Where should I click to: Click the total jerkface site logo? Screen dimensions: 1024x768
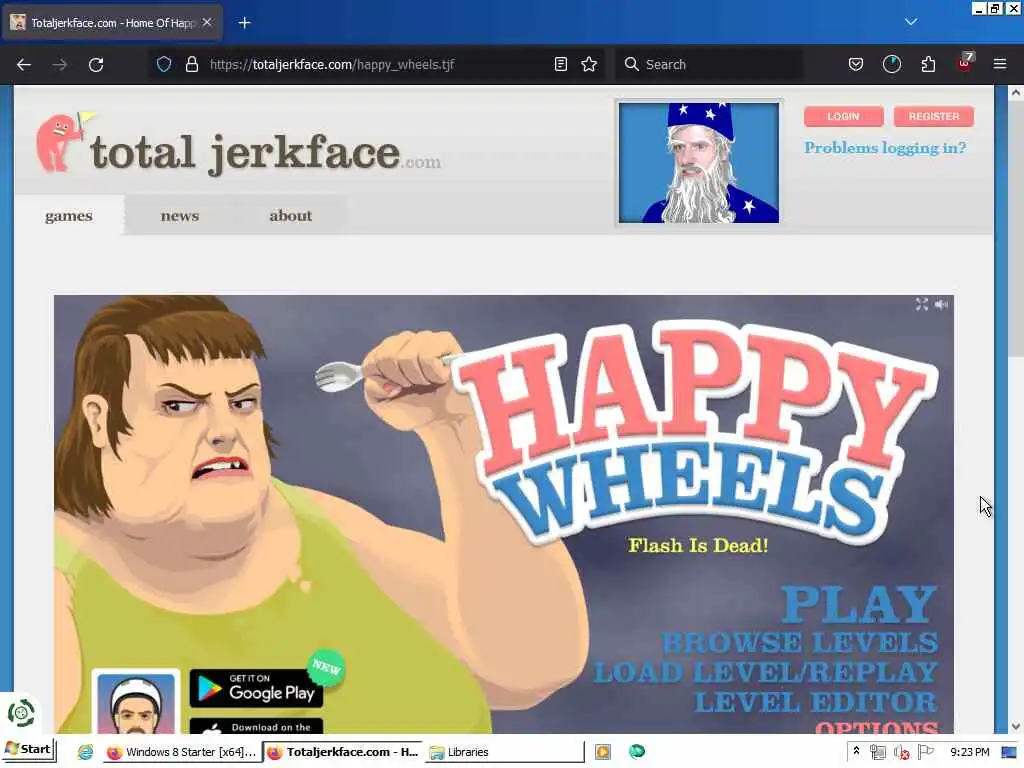(238, 145)
